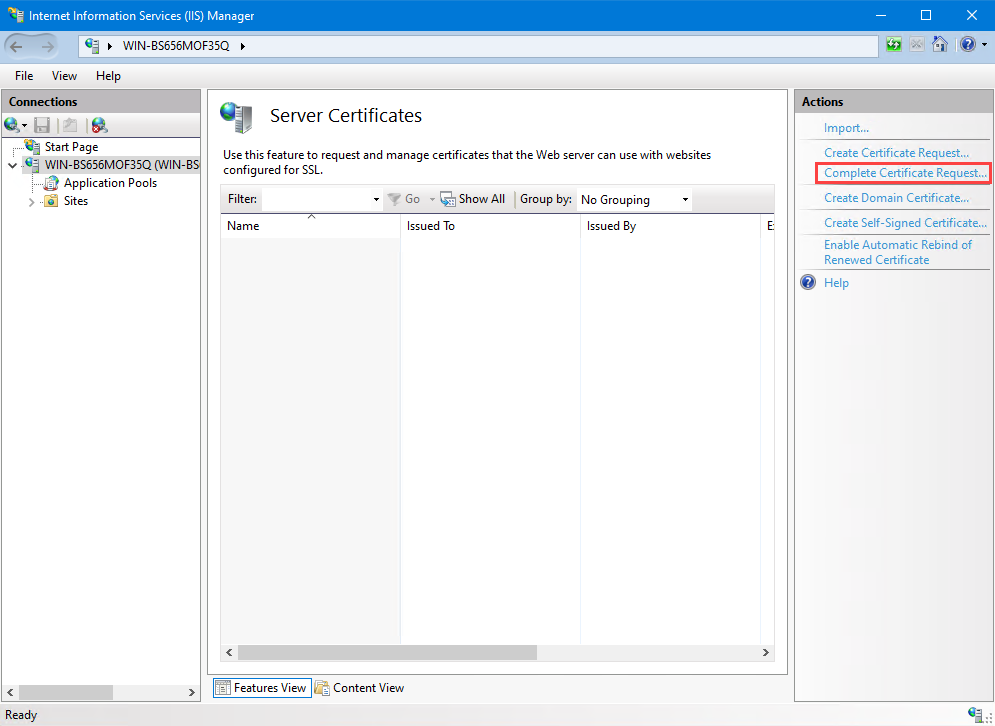The height and width of the screenshot is (726, 995).
Task: Select the Start Page tree item
Action: coord(71,147)
